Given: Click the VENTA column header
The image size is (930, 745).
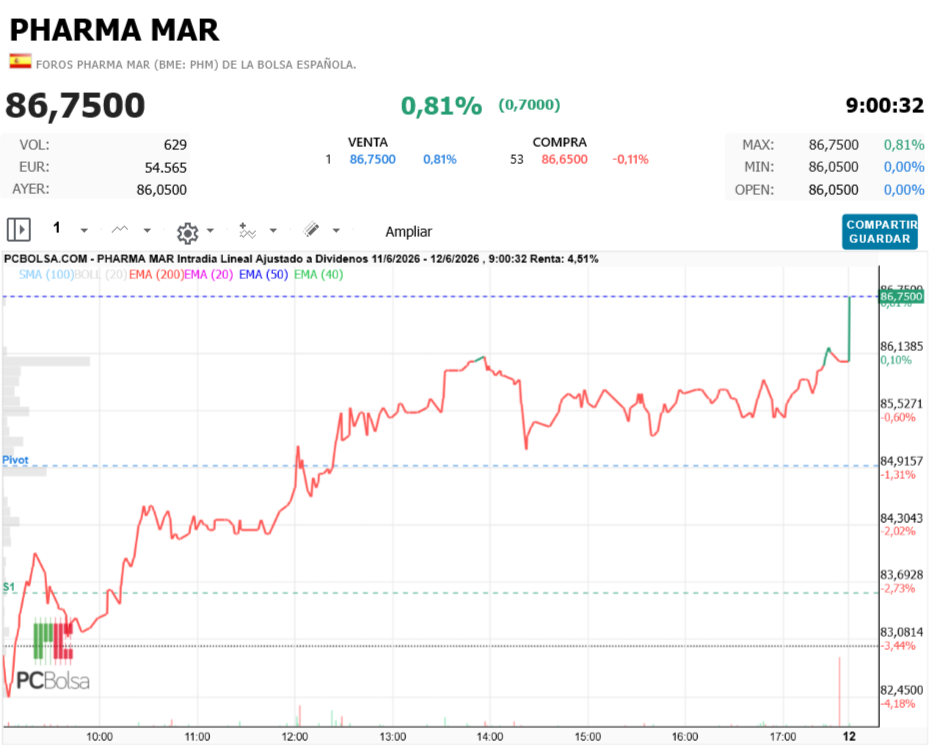Looking at the screenshot, I should (x=368, y=142).
